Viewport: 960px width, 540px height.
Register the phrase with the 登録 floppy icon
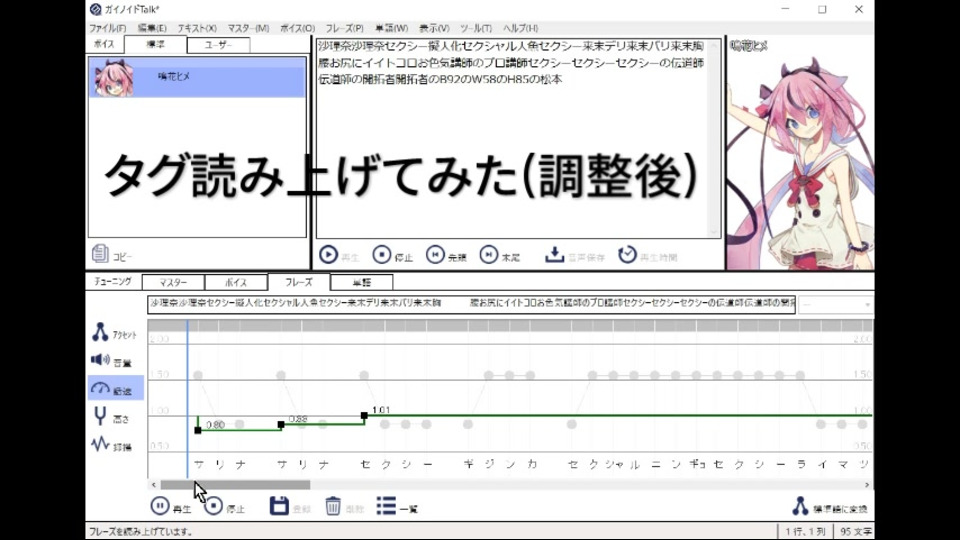(x=279, y=506)
